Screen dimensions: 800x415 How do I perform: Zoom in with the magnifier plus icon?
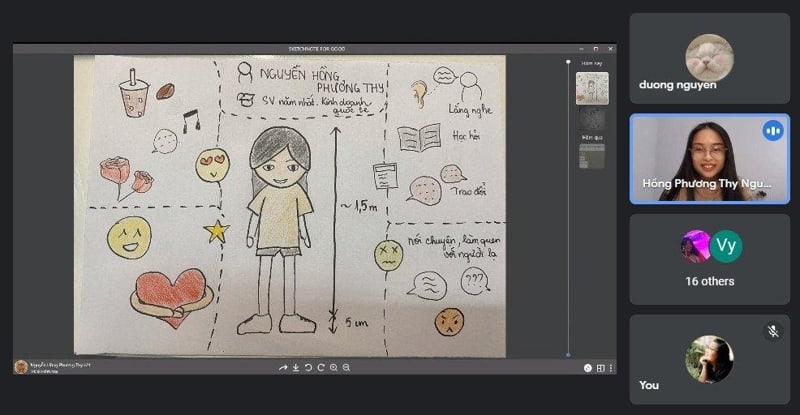(x=334, y=368)
